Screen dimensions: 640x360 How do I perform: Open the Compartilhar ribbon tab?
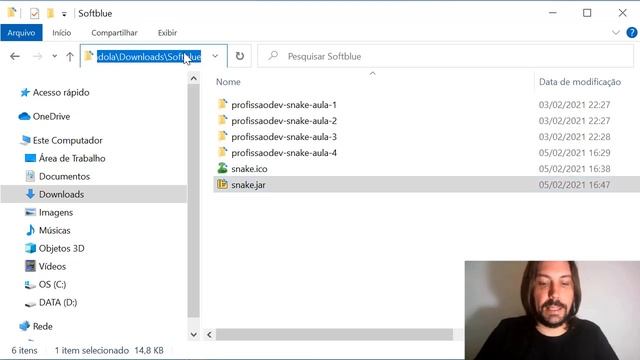(x=114, y=33)
